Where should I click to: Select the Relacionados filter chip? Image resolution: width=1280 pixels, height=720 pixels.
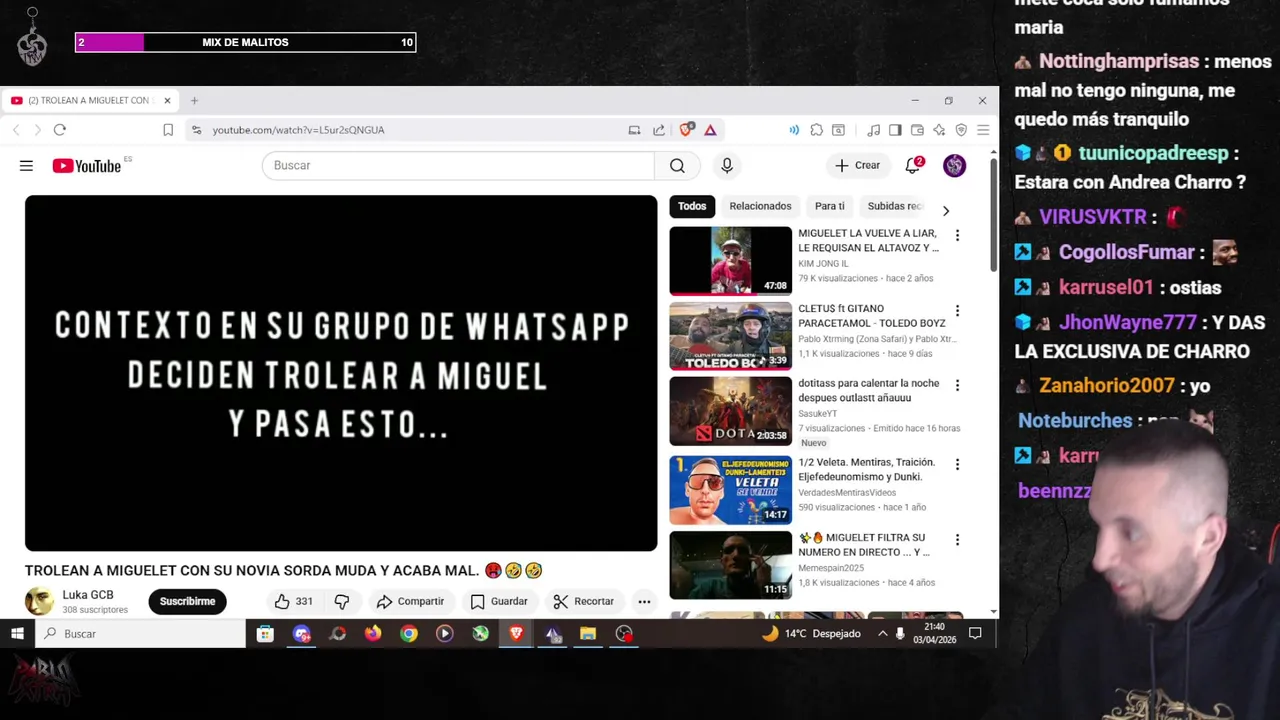(x=760, y=206)
